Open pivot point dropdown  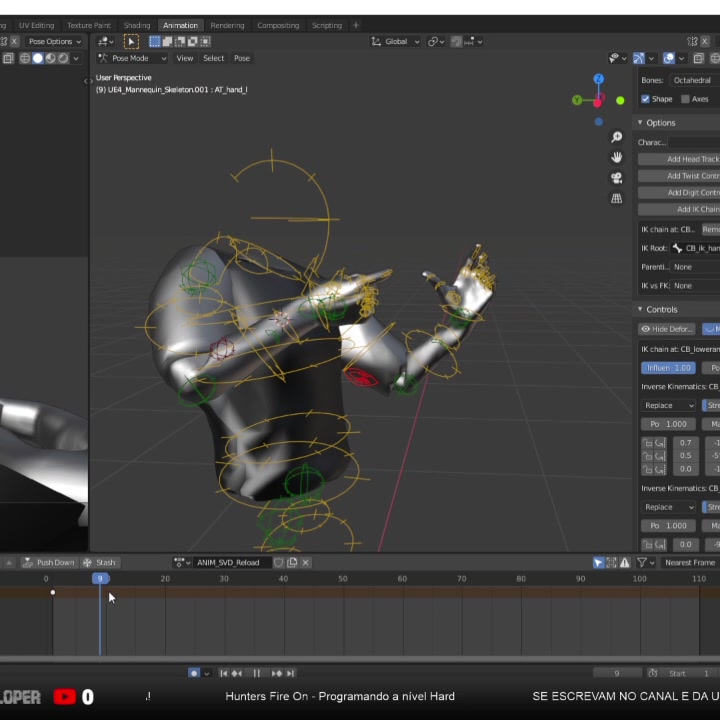435,42
